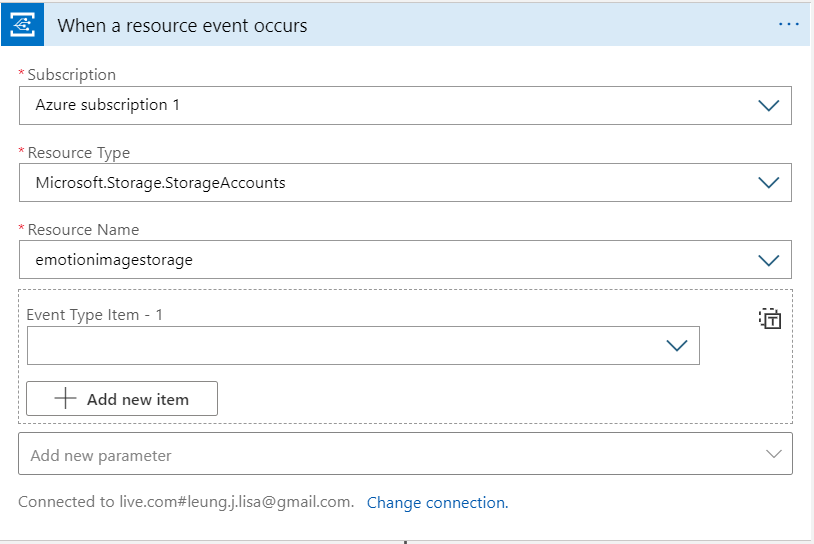Open Event Type Item 1 chevron arrow
Screen dimensions: 814x544
pos(677,345)
